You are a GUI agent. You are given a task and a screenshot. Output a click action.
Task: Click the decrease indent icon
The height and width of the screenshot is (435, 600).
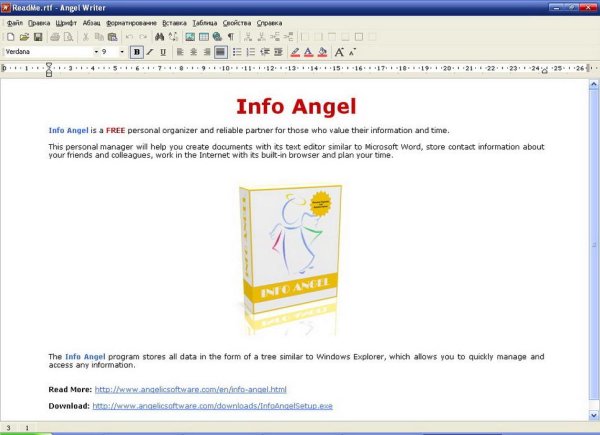click(x=265, y=52)
